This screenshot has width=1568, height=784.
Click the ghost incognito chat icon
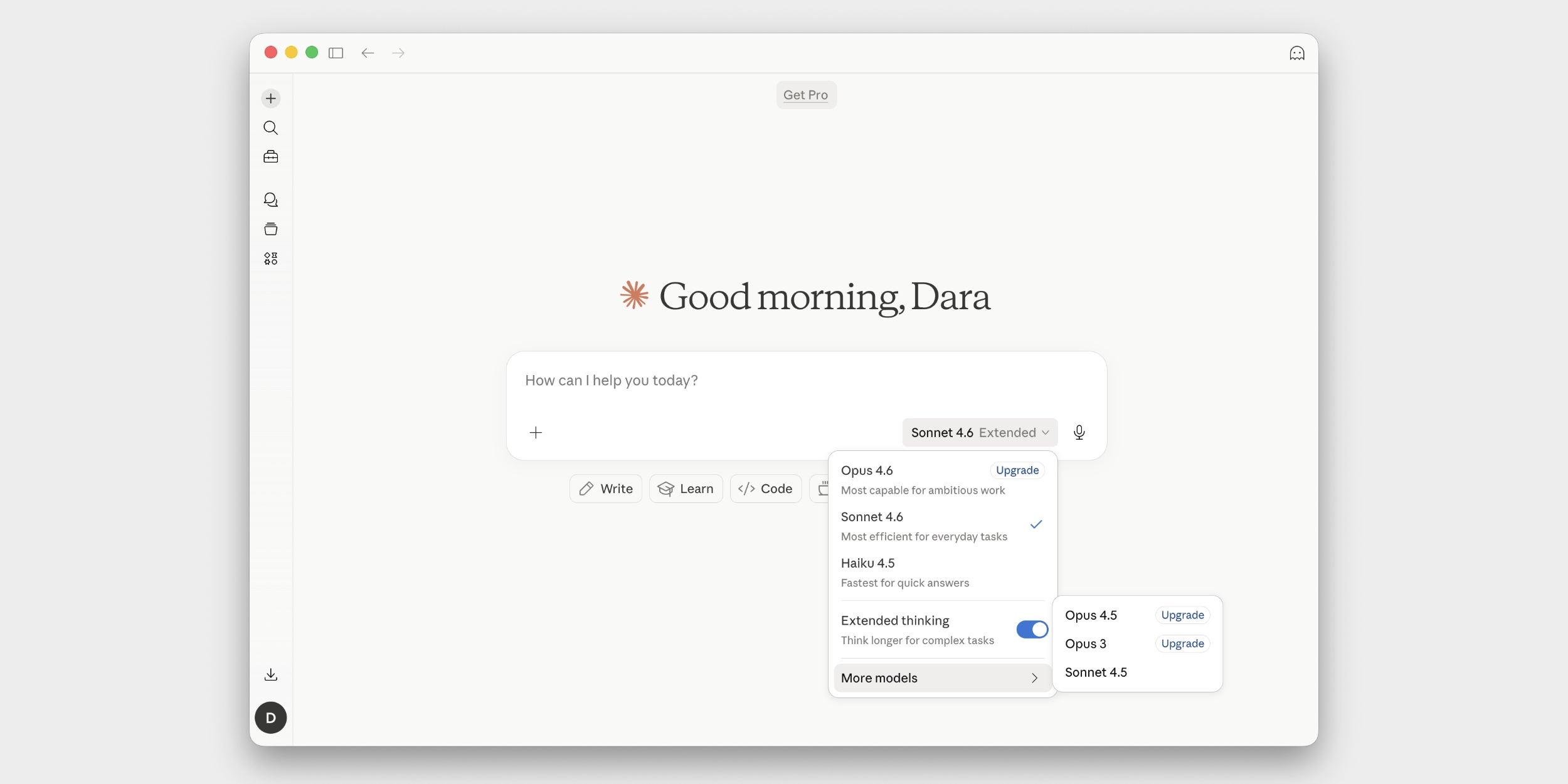[1296, 53]
